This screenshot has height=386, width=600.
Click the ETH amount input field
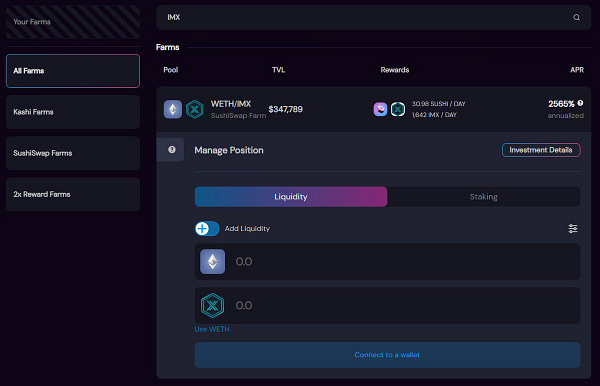click(387, 262)
